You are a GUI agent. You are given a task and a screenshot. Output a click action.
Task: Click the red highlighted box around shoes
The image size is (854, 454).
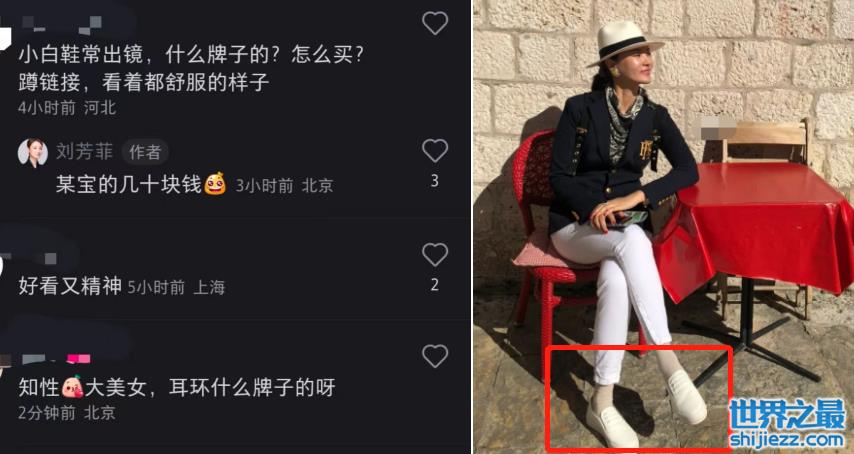639,398
